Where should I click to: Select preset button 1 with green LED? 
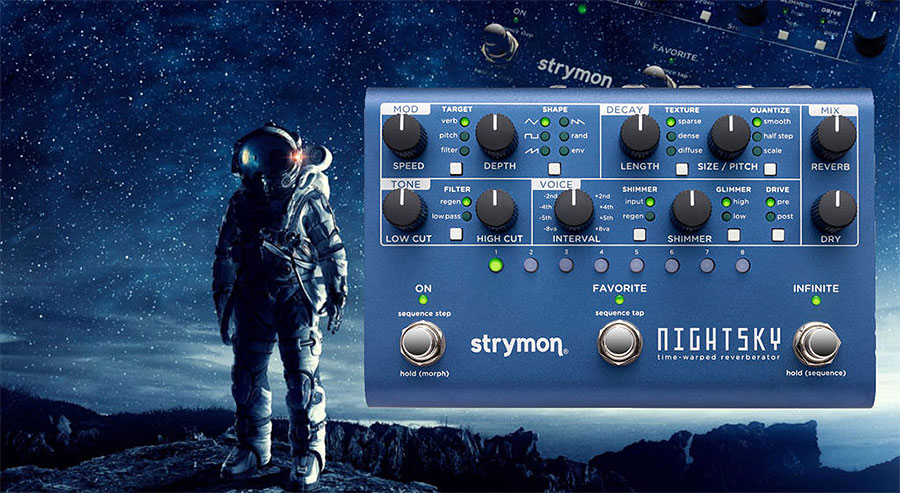point(495,265)
